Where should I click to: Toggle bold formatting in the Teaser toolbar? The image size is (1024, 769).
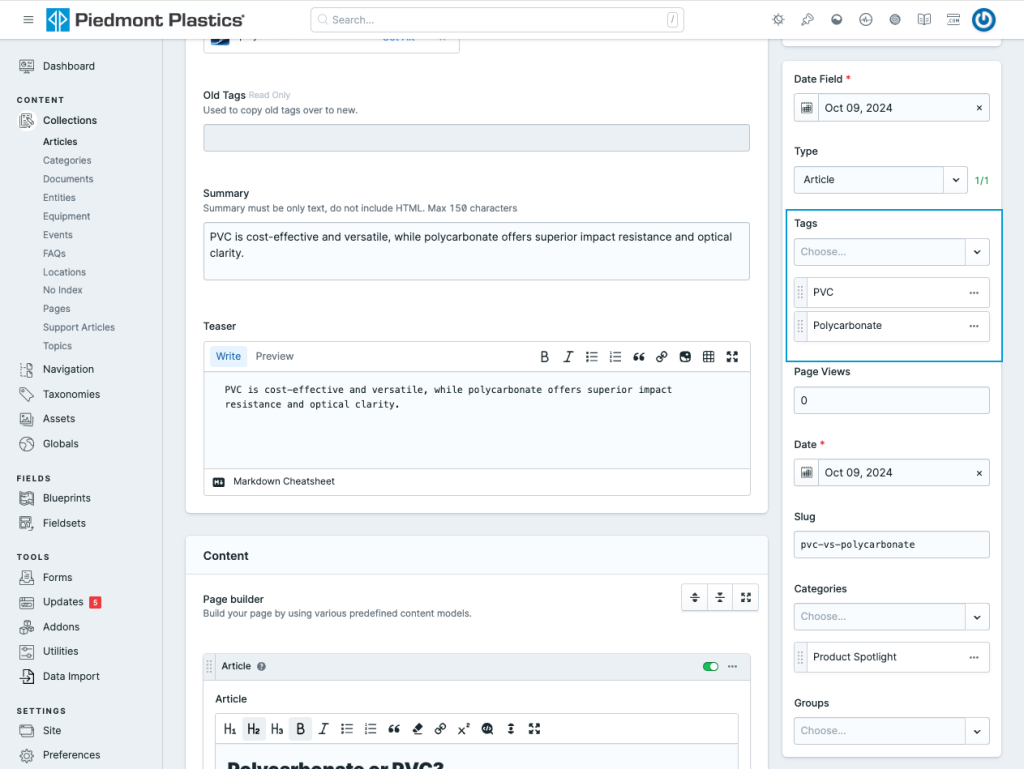coord(544,356)
